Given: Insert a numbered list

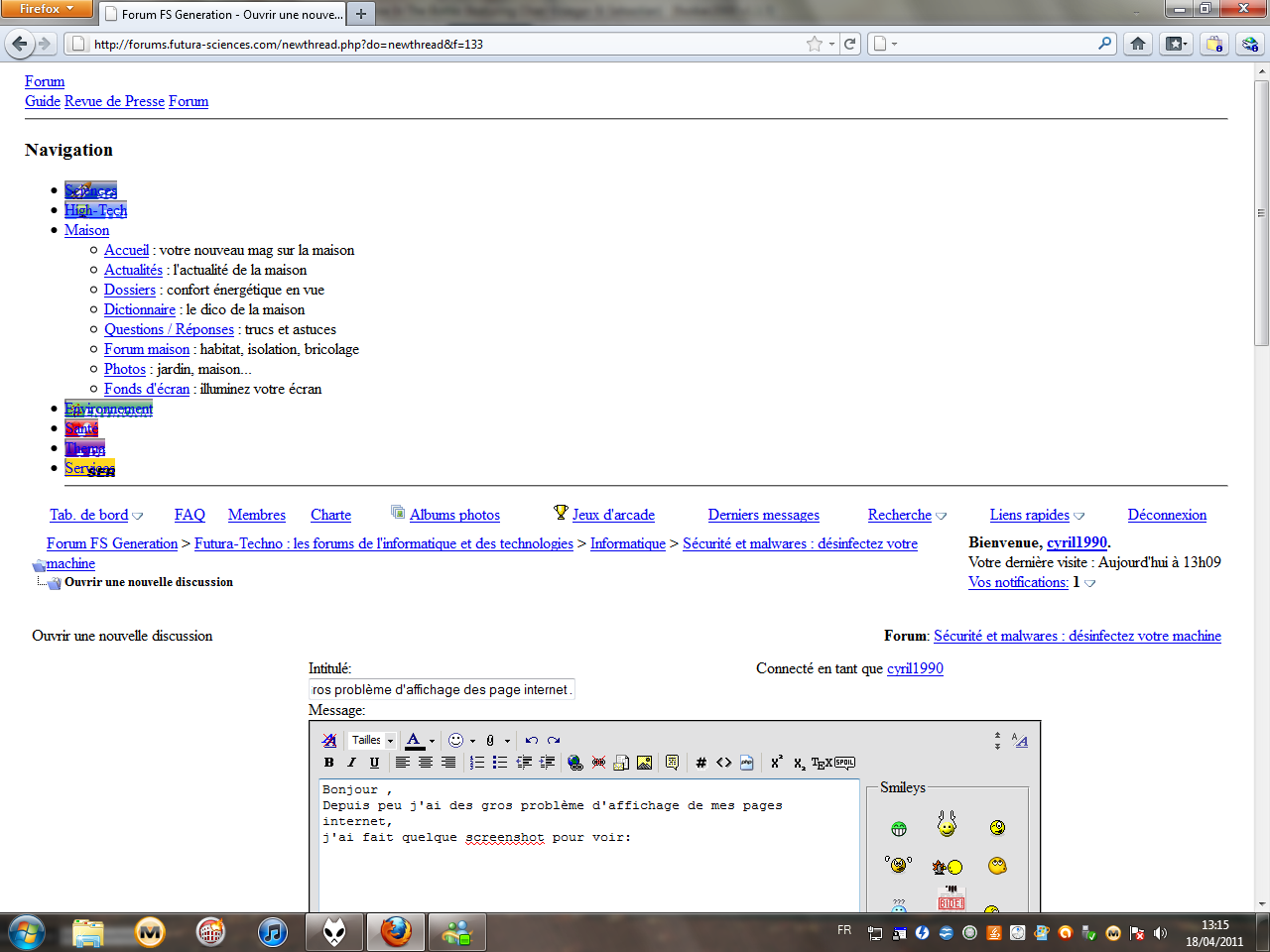Looking at the screenshot, I should click(477, 763).
